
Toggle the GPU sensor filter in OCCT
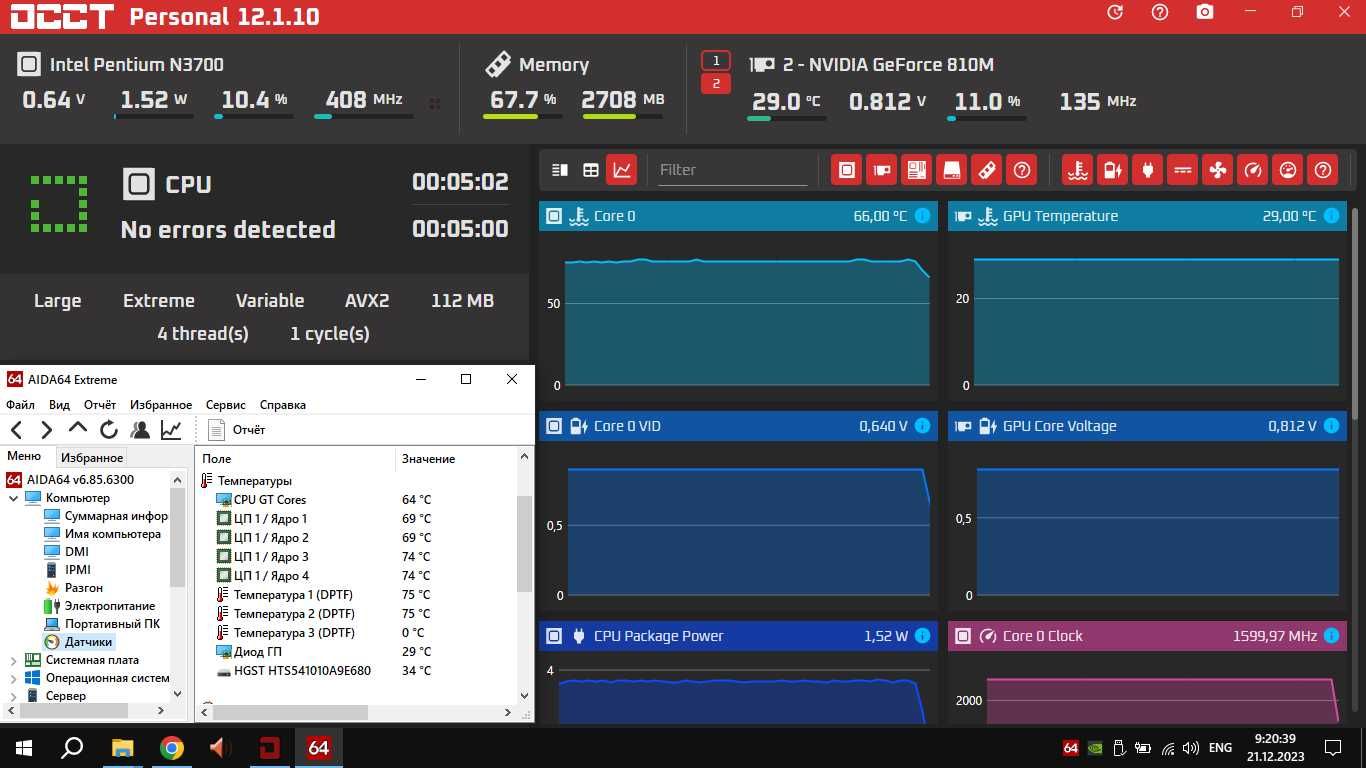click(881, 170)
